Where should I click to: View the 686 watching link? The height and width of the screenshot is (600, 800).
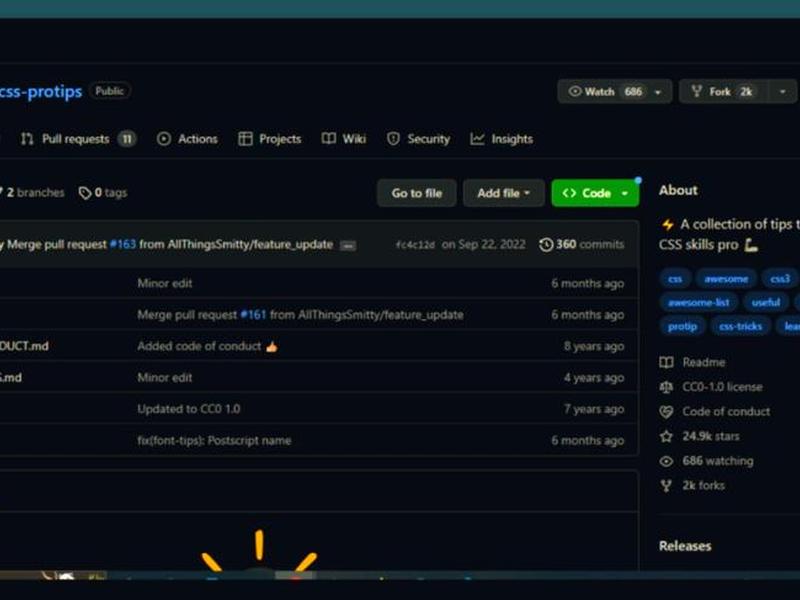coord(718,461)
